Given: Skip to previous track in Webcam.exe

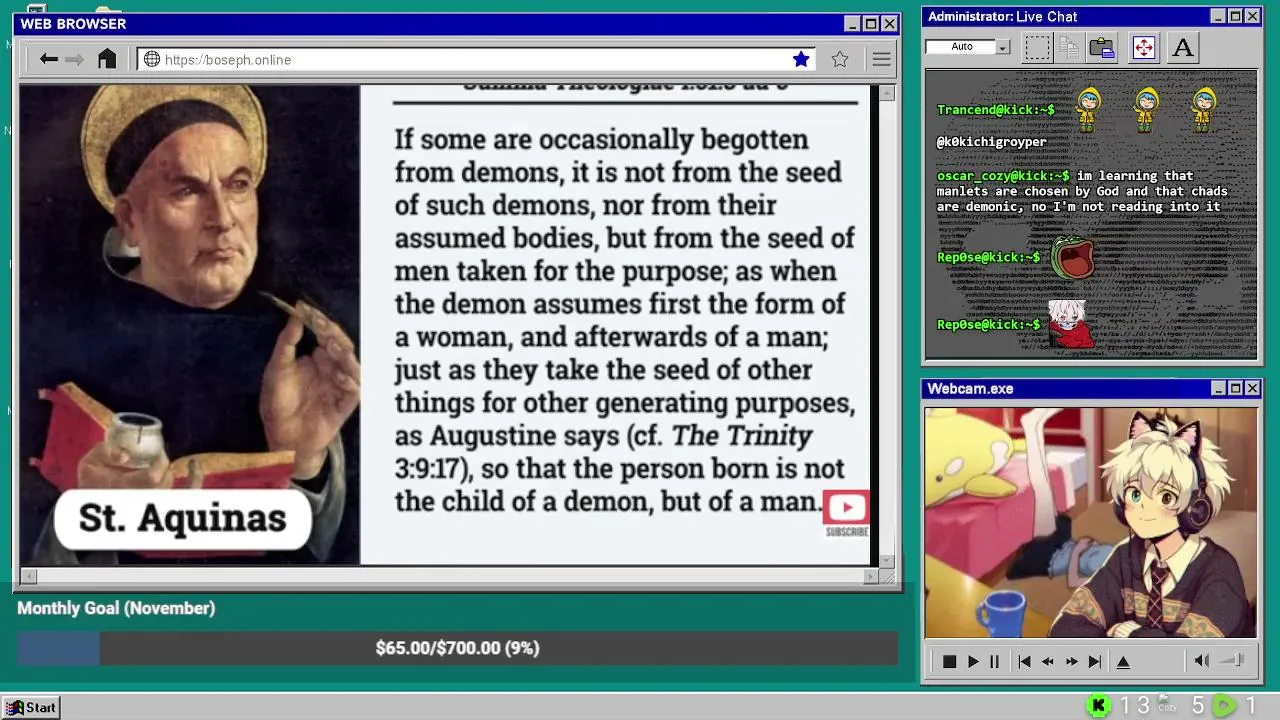Looking at the screenshot, I should pos(1024,662).
